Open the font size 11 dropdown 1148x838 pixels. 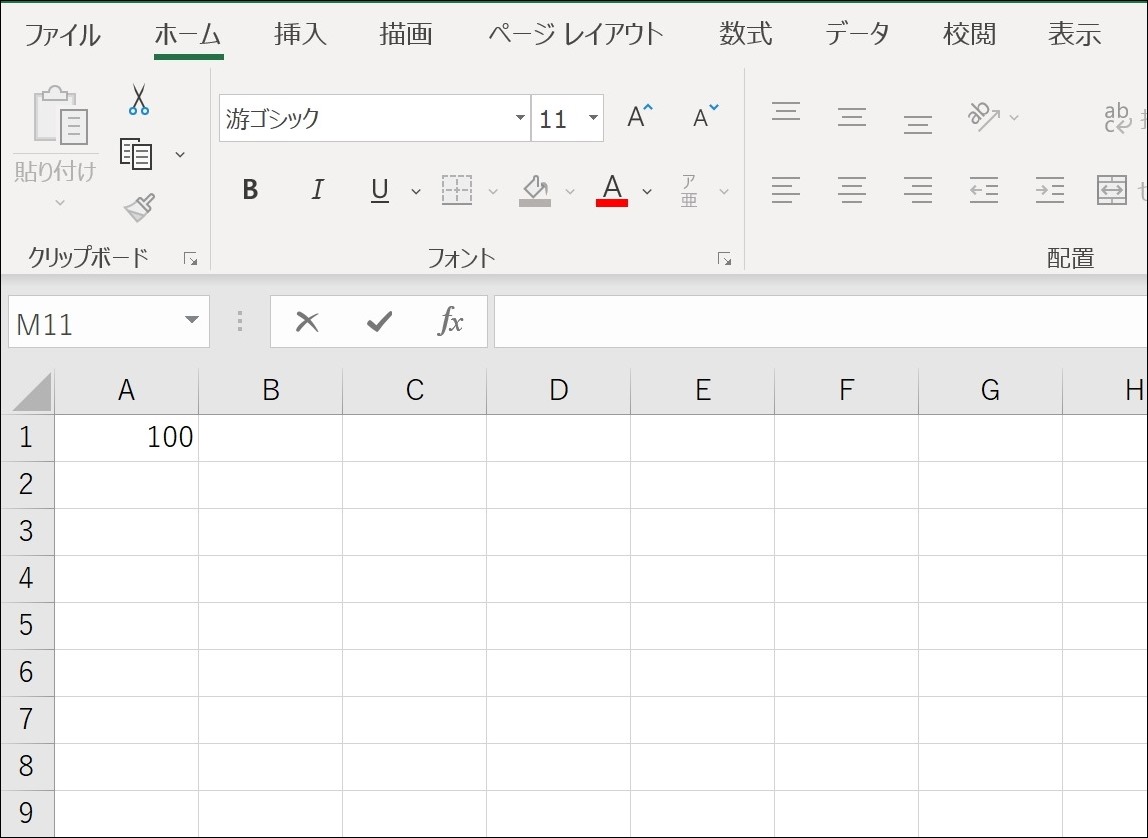pyautogui.click(x=594, y=118)
